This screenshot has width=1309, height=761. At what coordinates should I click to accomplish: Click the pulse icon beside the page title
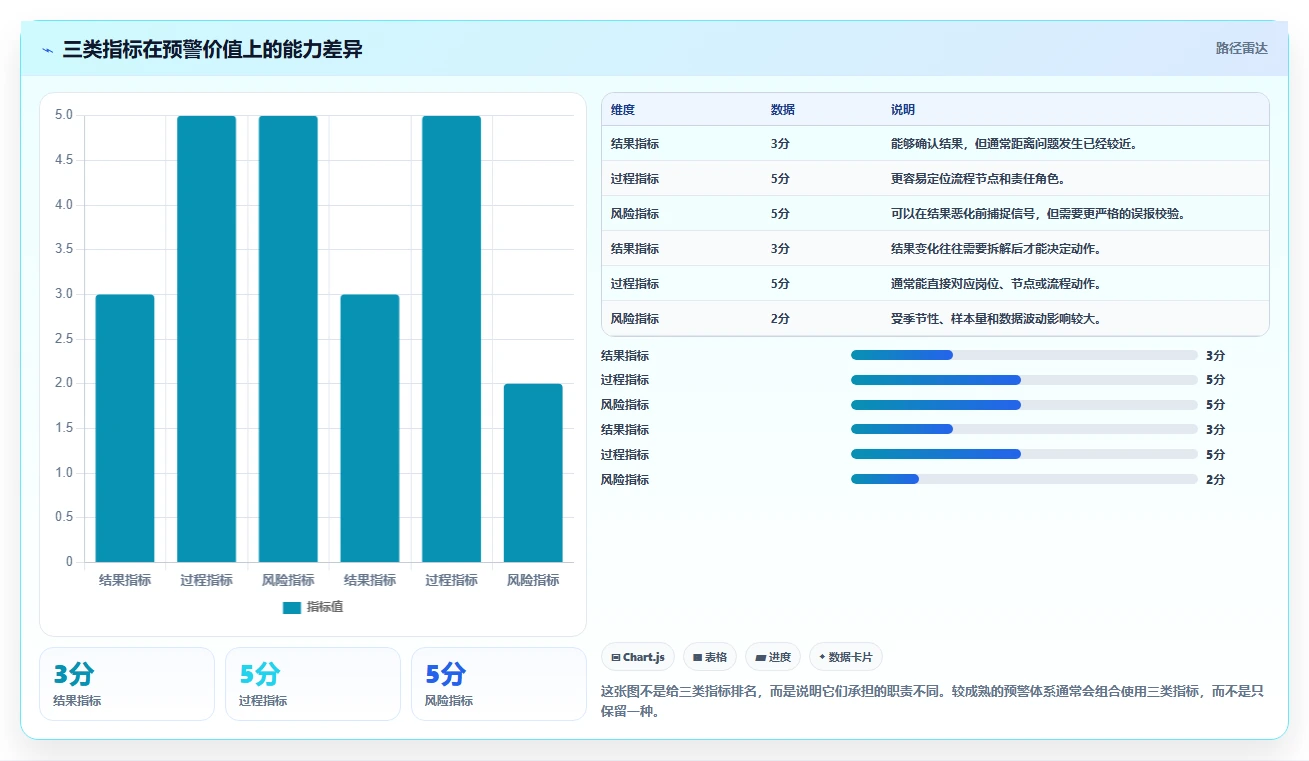(48, 50)
